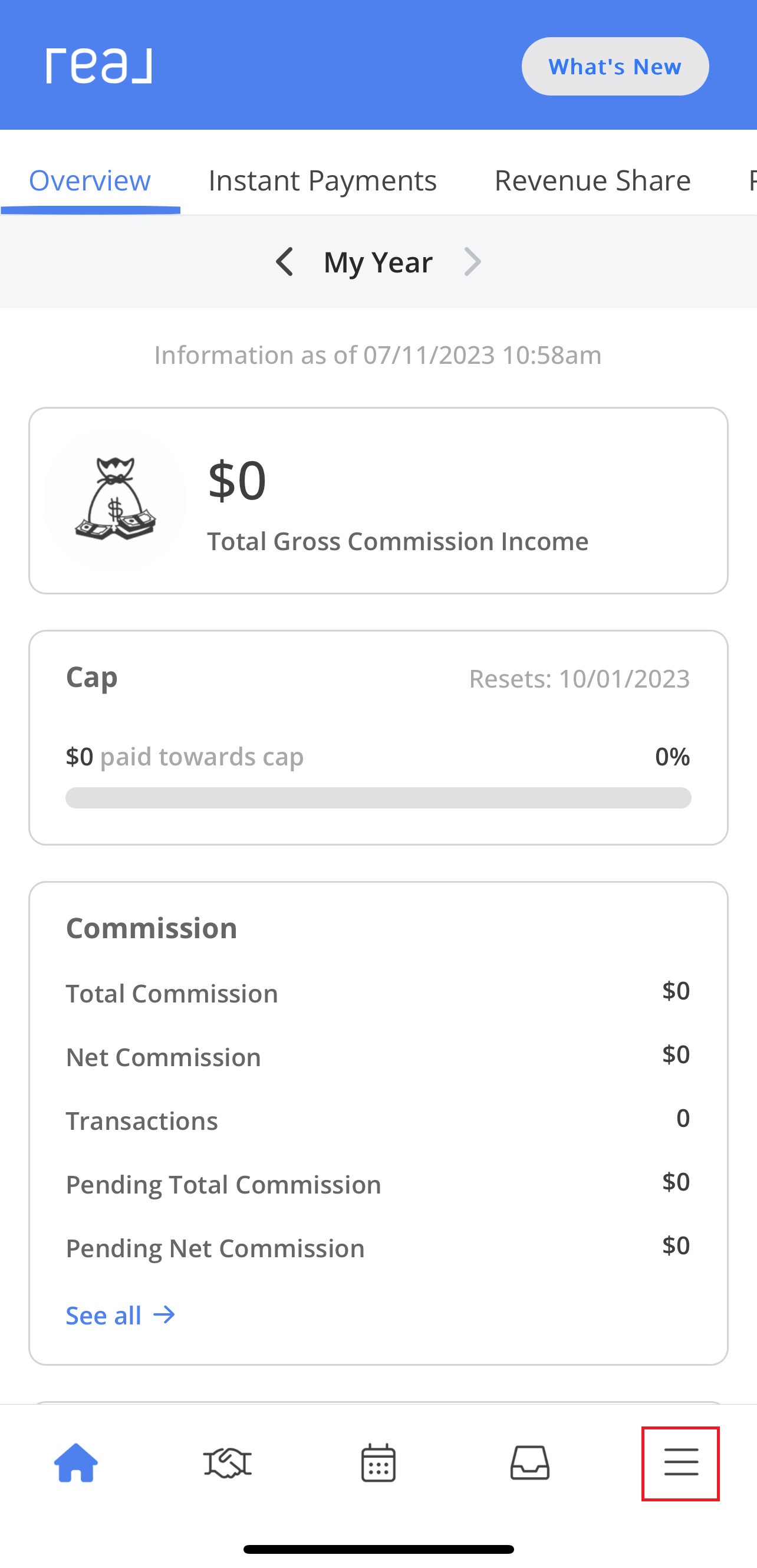Open the See all commission link
This screenshot has height=1568, width=757.
(120, 1315)
